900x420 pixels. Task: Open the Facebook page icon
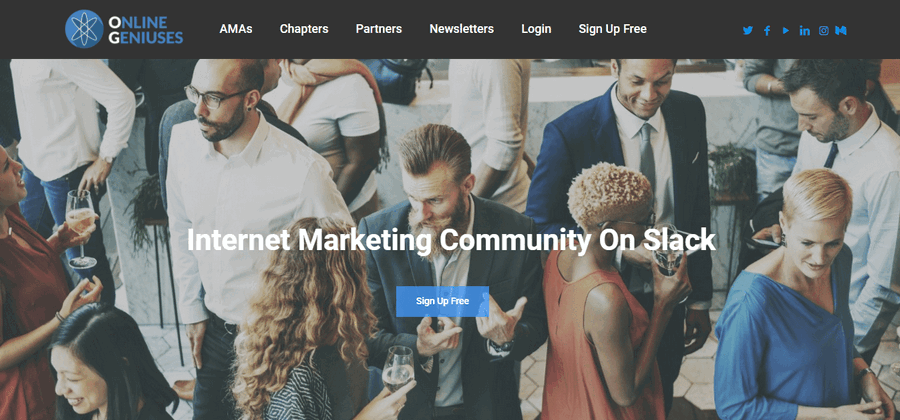pyautogui.click(x=767, y=30)
